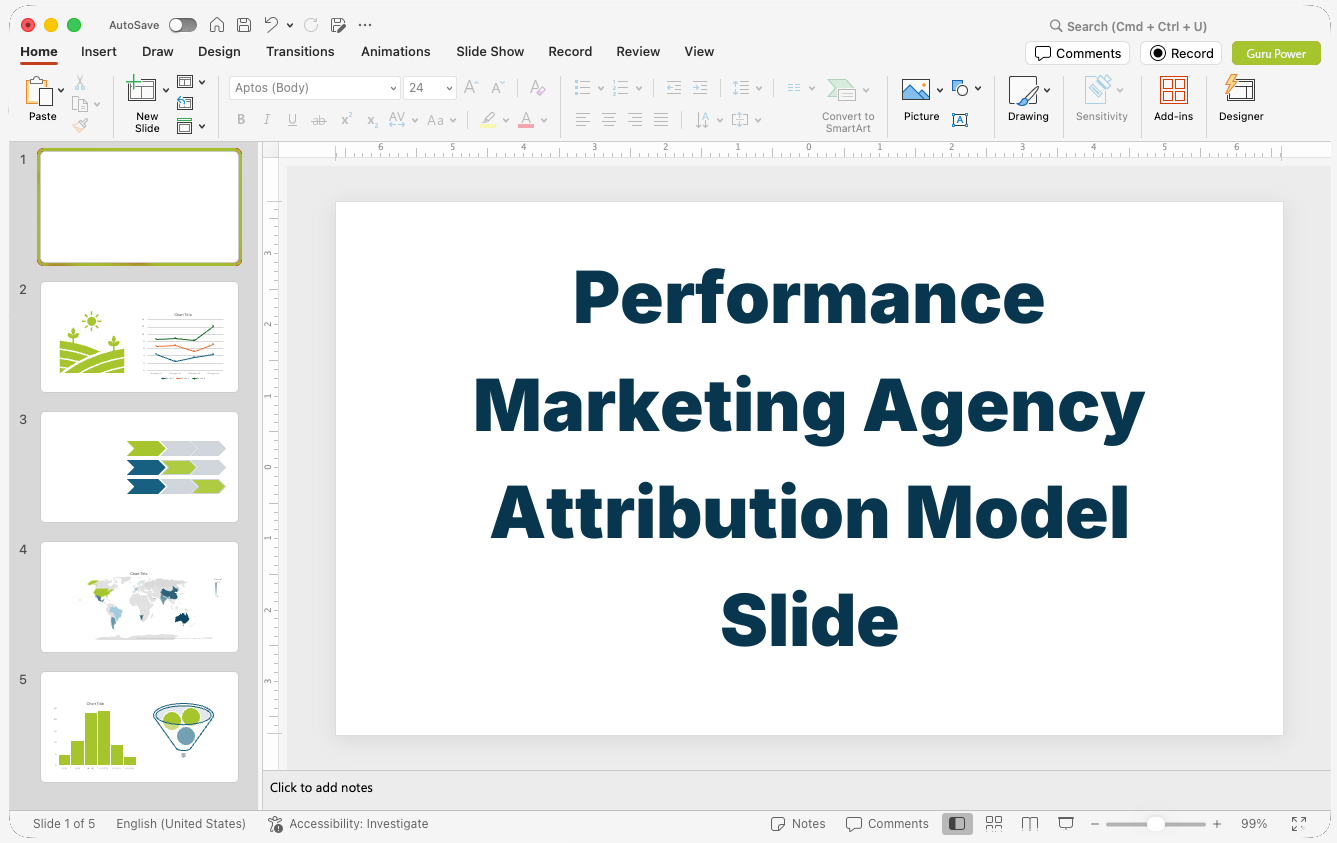Open the Designer pane
Viewport: 1337px width, 843px height.
click(x=1241, y=100)
